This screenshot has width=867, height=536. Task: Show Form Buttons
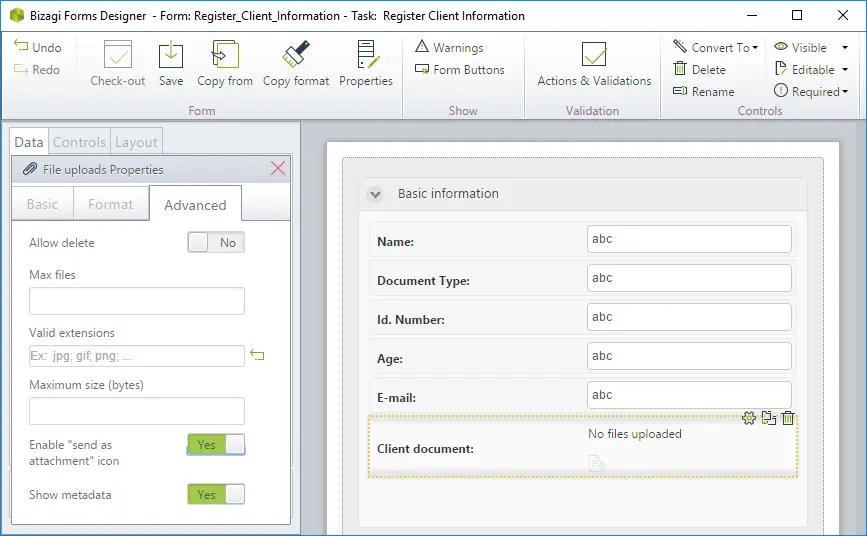pos(459,70)
